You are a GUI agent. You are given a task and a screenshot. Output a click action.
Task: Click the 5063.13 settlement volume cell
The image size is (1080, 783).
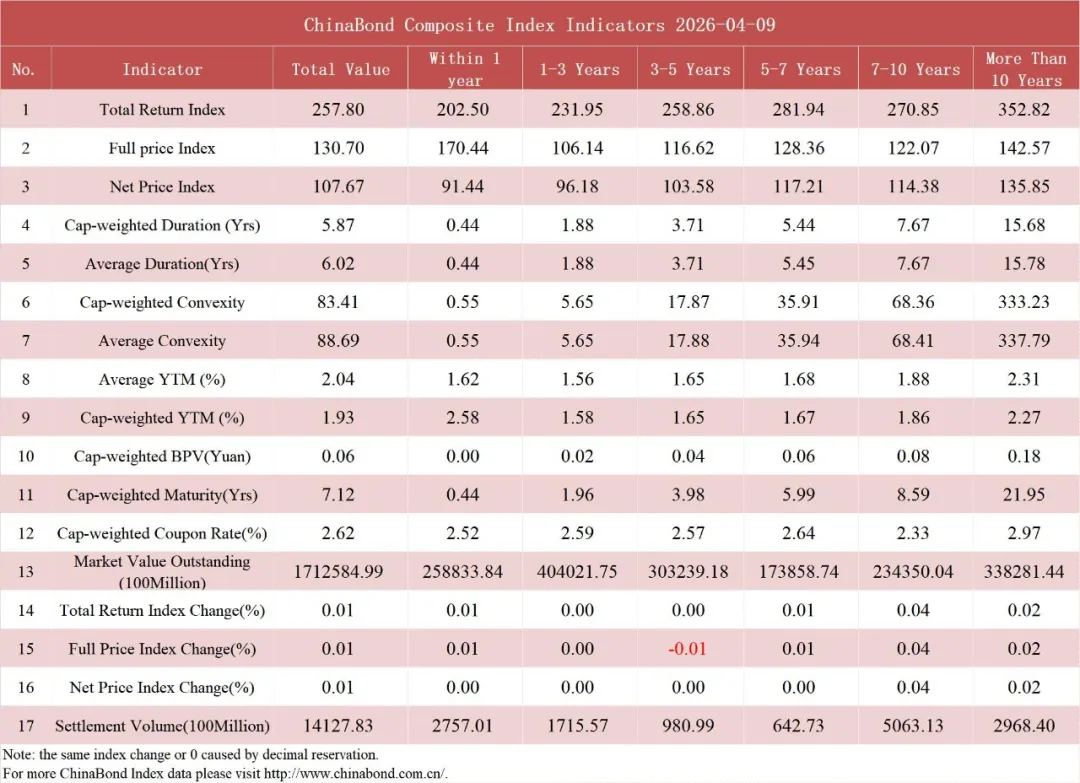(913, 726)
